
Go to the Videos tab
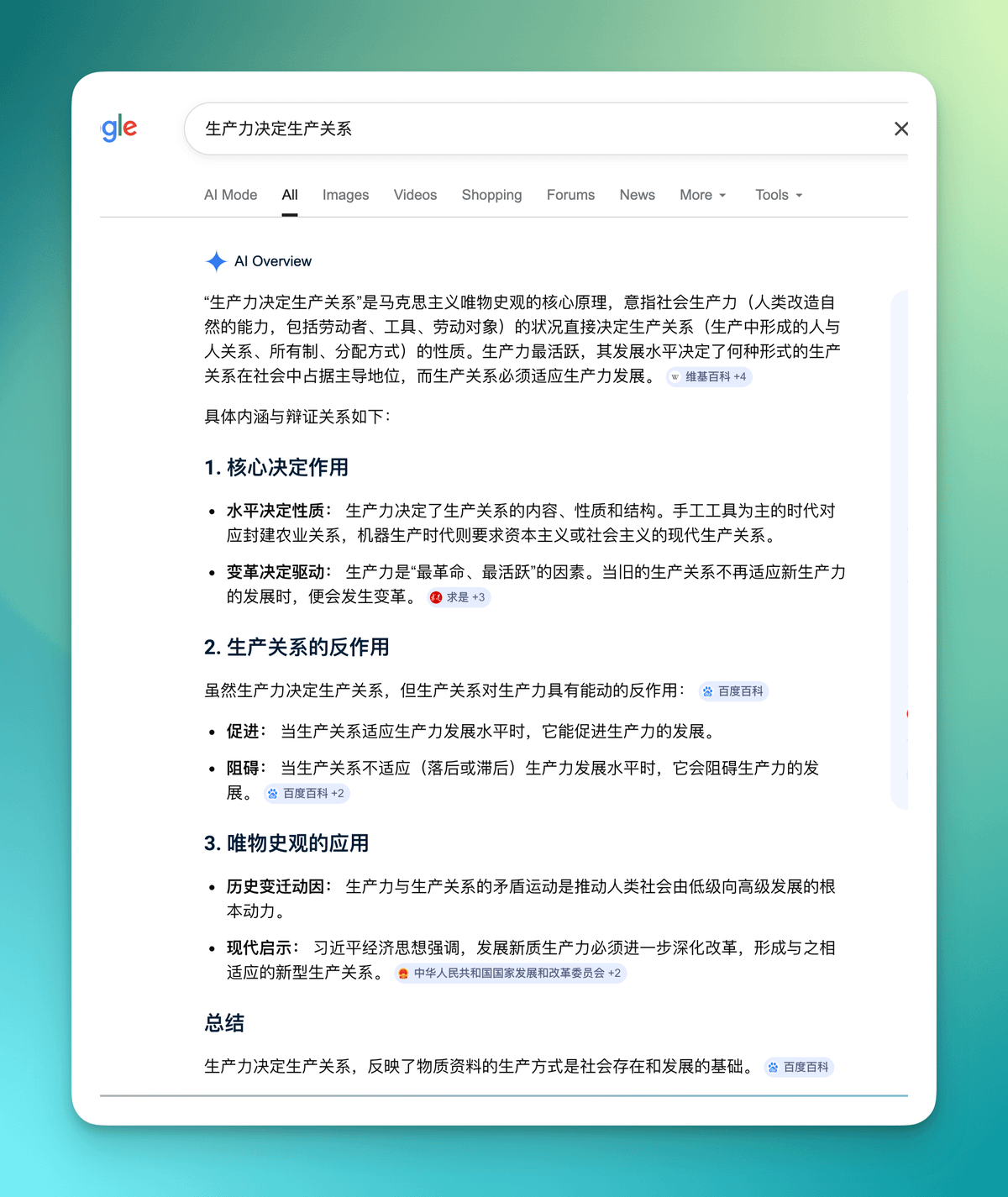tap(415, 195)
